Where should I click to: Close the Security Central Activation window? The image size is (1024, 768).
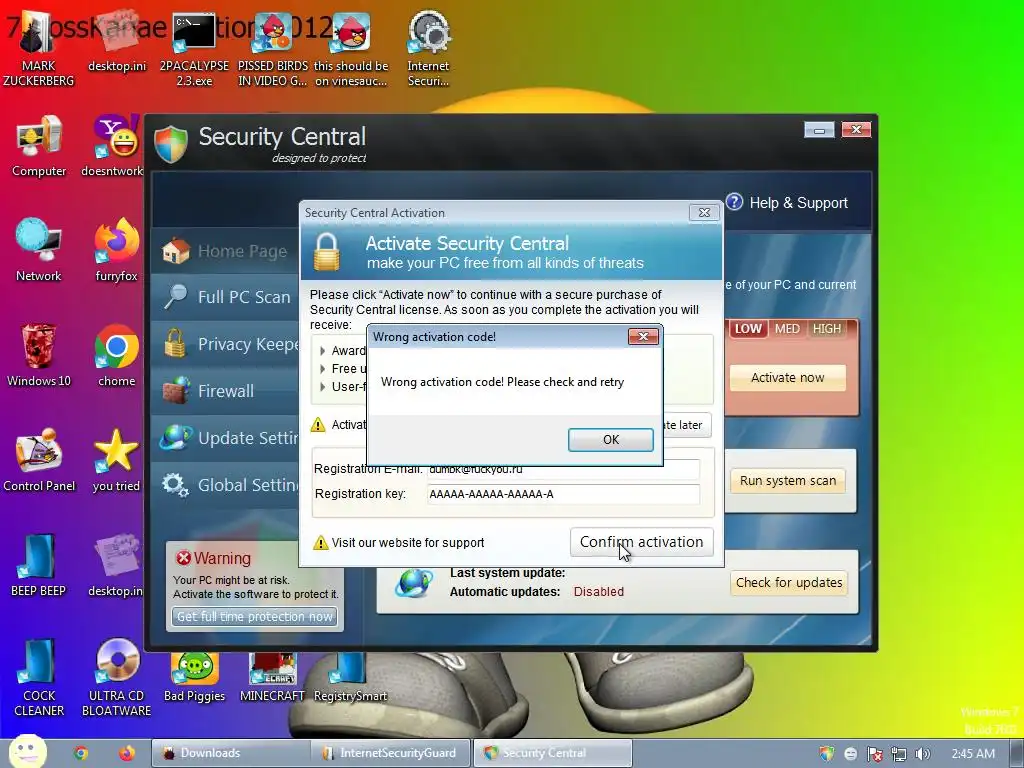[x=704, y=212]
